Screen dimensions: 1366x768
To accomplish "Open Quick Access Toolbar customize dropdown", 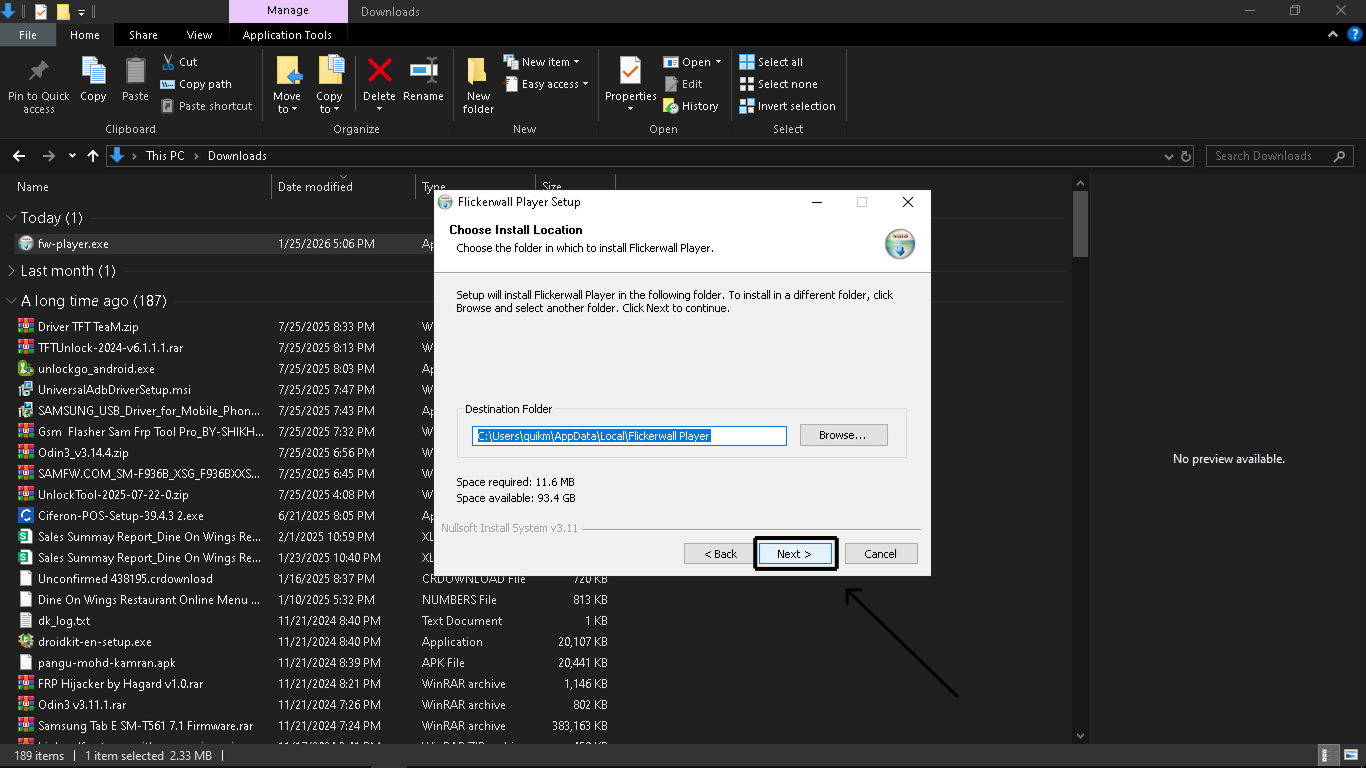I will click(x=81, y=12).
